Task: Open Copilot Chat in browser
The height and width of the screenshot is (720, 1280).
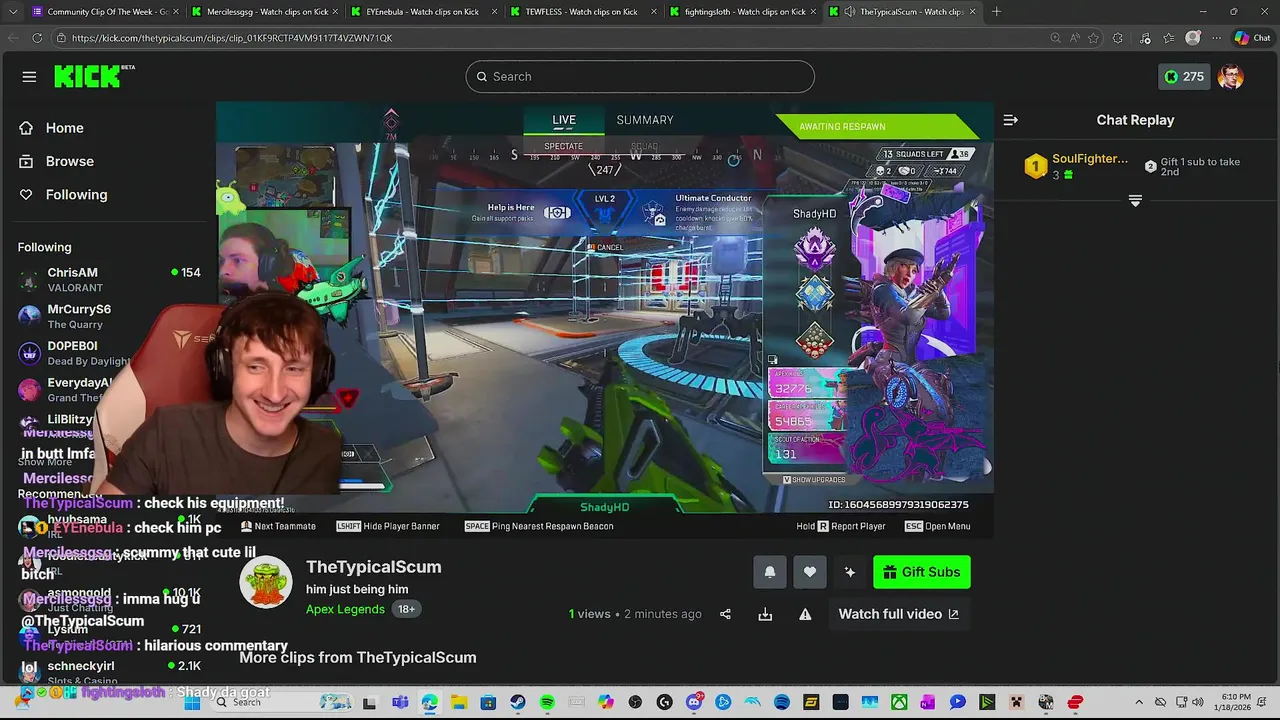Action: click(x=1253, y=38)
